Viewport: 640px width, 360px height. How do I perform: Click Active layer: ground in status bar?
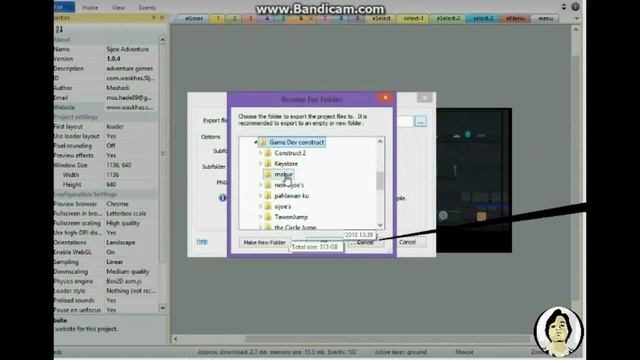coord(400,352)
